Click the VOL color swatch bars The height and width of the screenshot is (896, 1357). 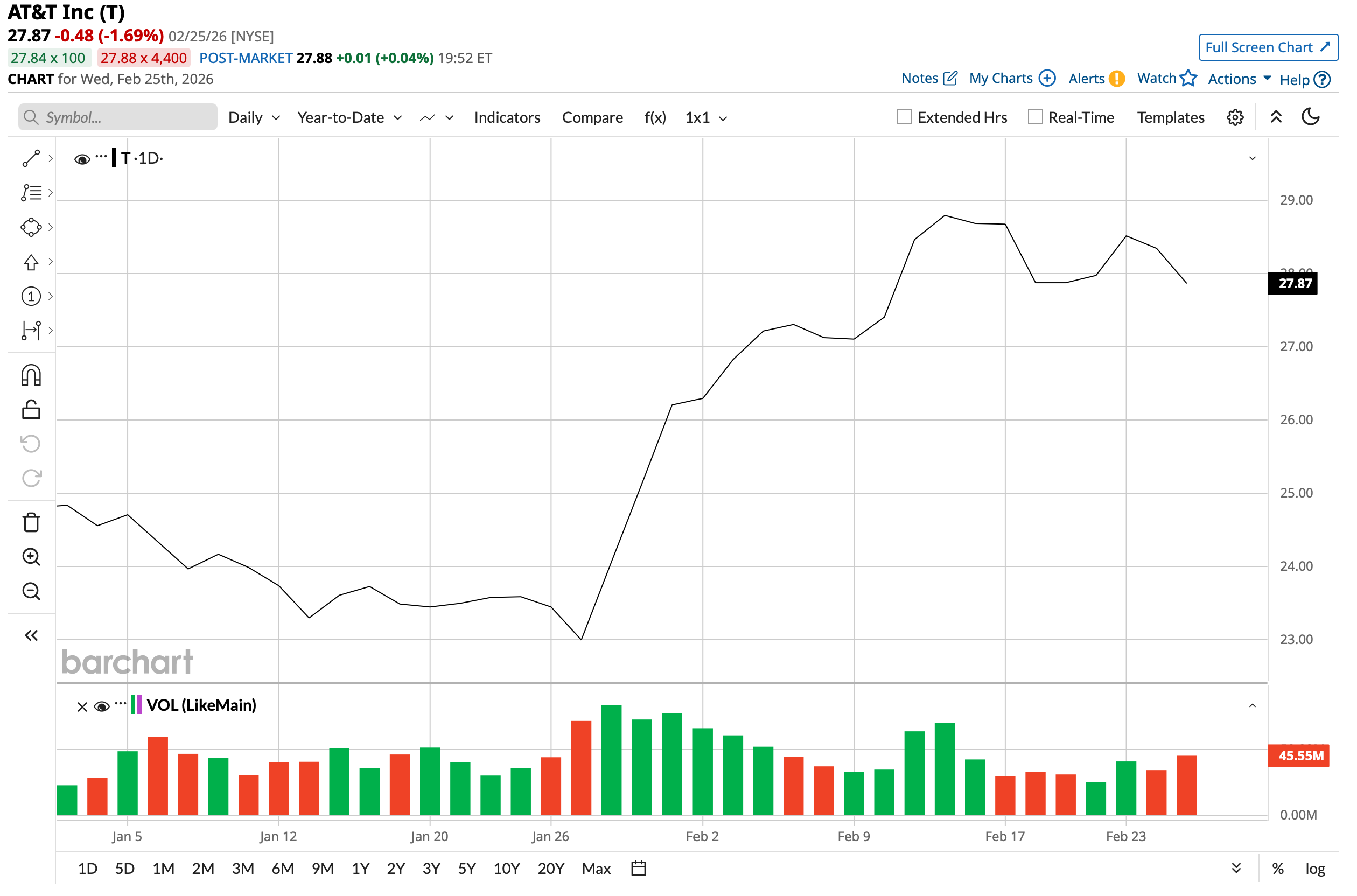[136, 704]
